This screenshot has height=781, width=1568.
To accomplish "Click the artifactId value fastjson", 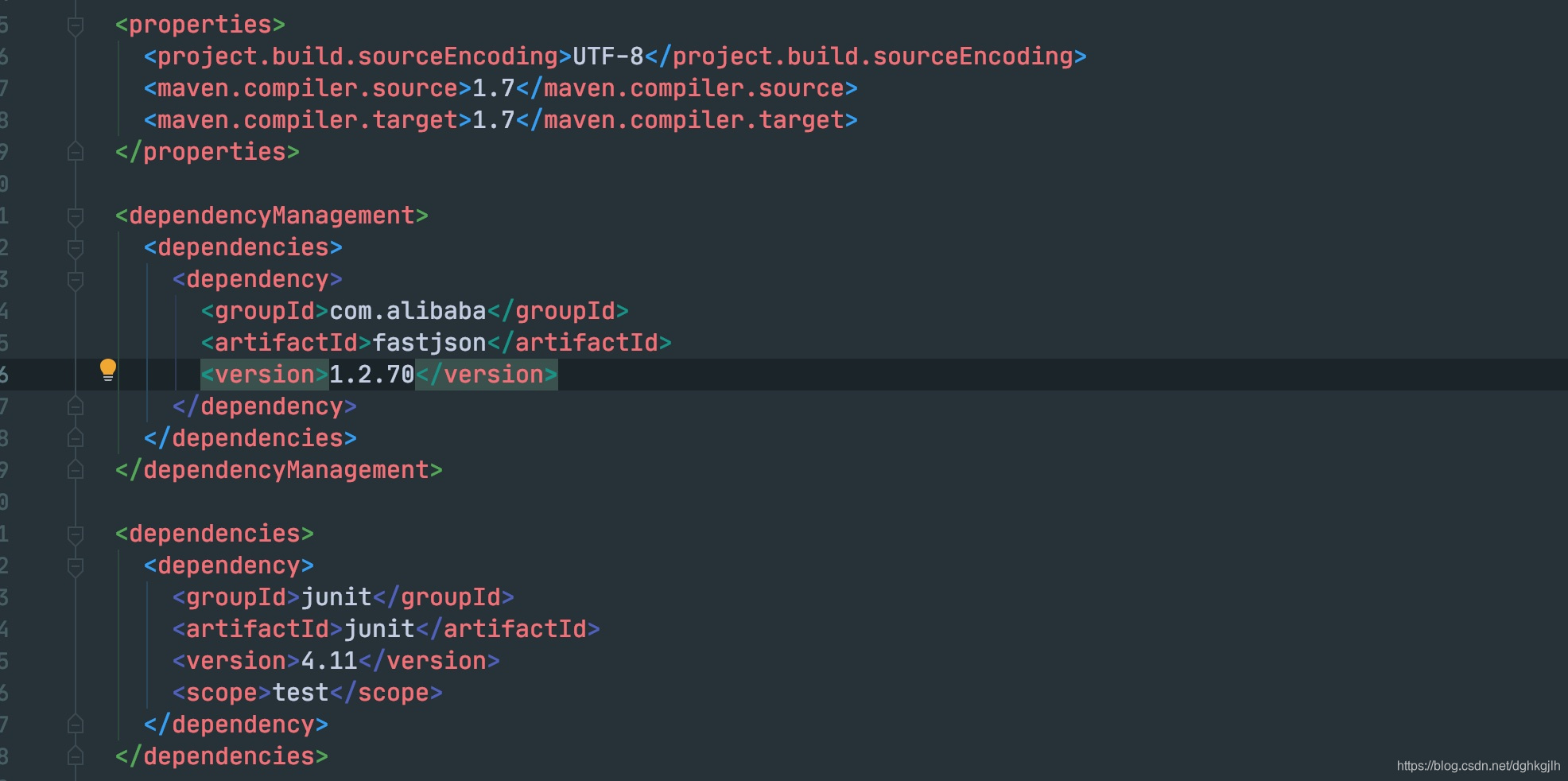I will pyautogui.click(x=429, y=343).
